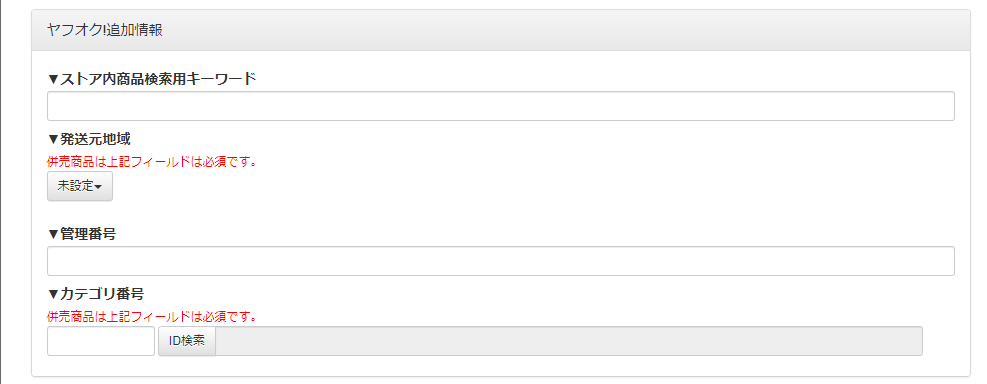Click the ▼ marker before ストア内商品検索用キーワード
The image size is (987, 384).
click(54, 79)
